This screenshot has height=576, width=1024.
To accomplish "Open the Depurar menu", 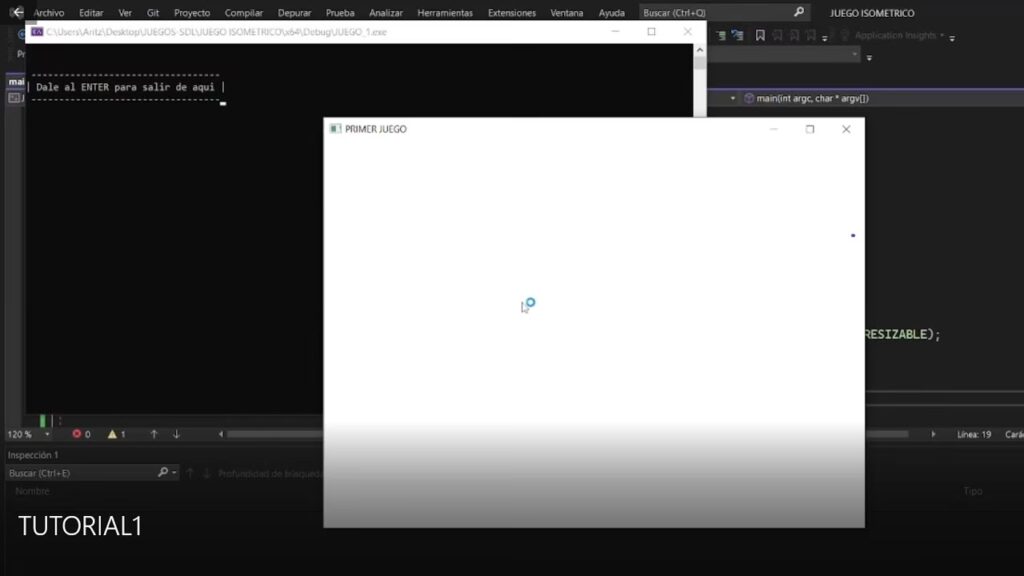I will point(294,13).
